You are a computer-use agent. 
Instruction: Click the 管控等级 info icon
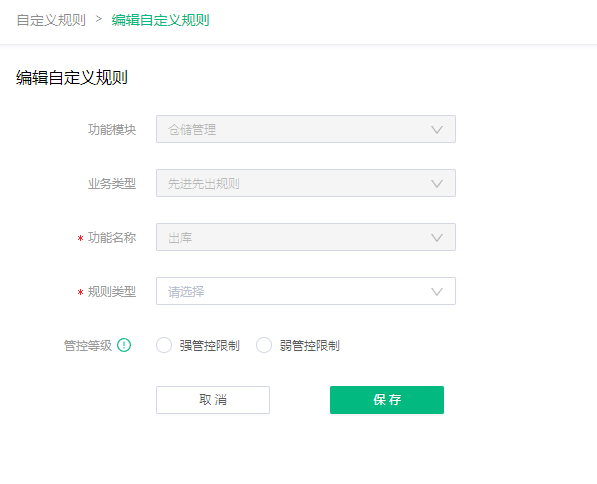[x=124, y=345]
